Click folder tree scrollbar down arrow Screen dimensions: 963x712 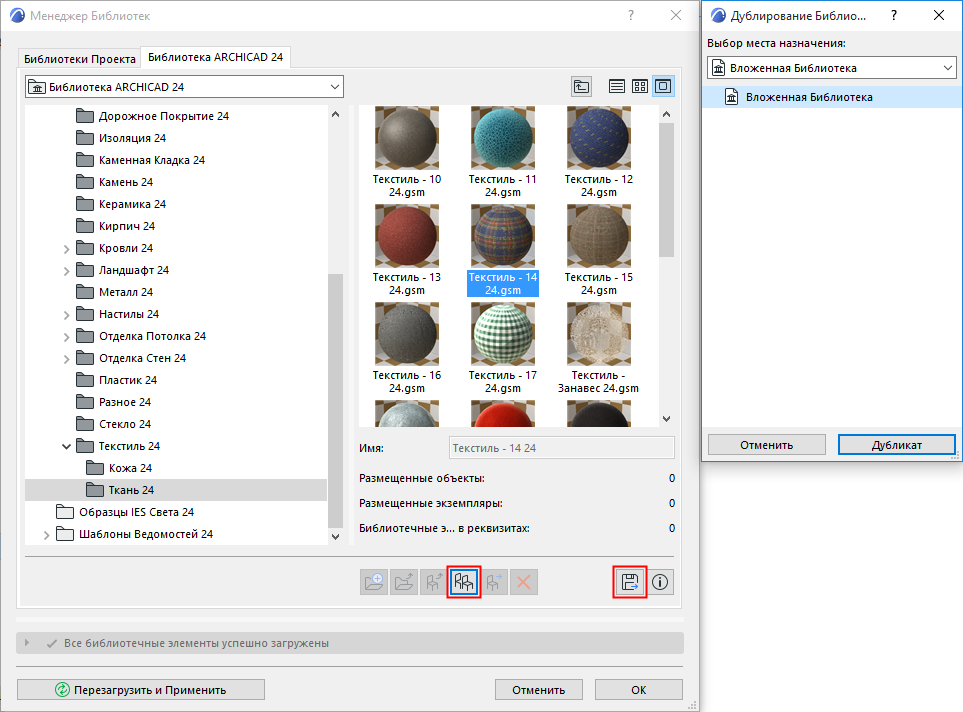point(335,536)
